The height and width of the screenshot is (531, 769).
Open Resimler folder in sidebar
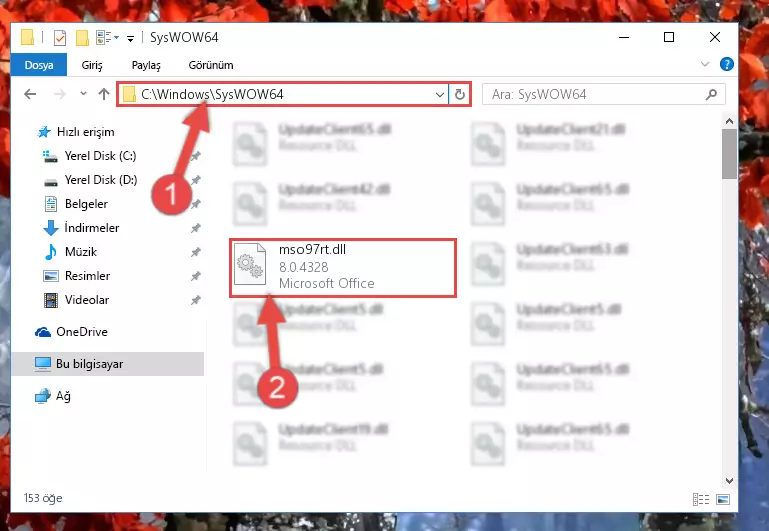[87, 276]
